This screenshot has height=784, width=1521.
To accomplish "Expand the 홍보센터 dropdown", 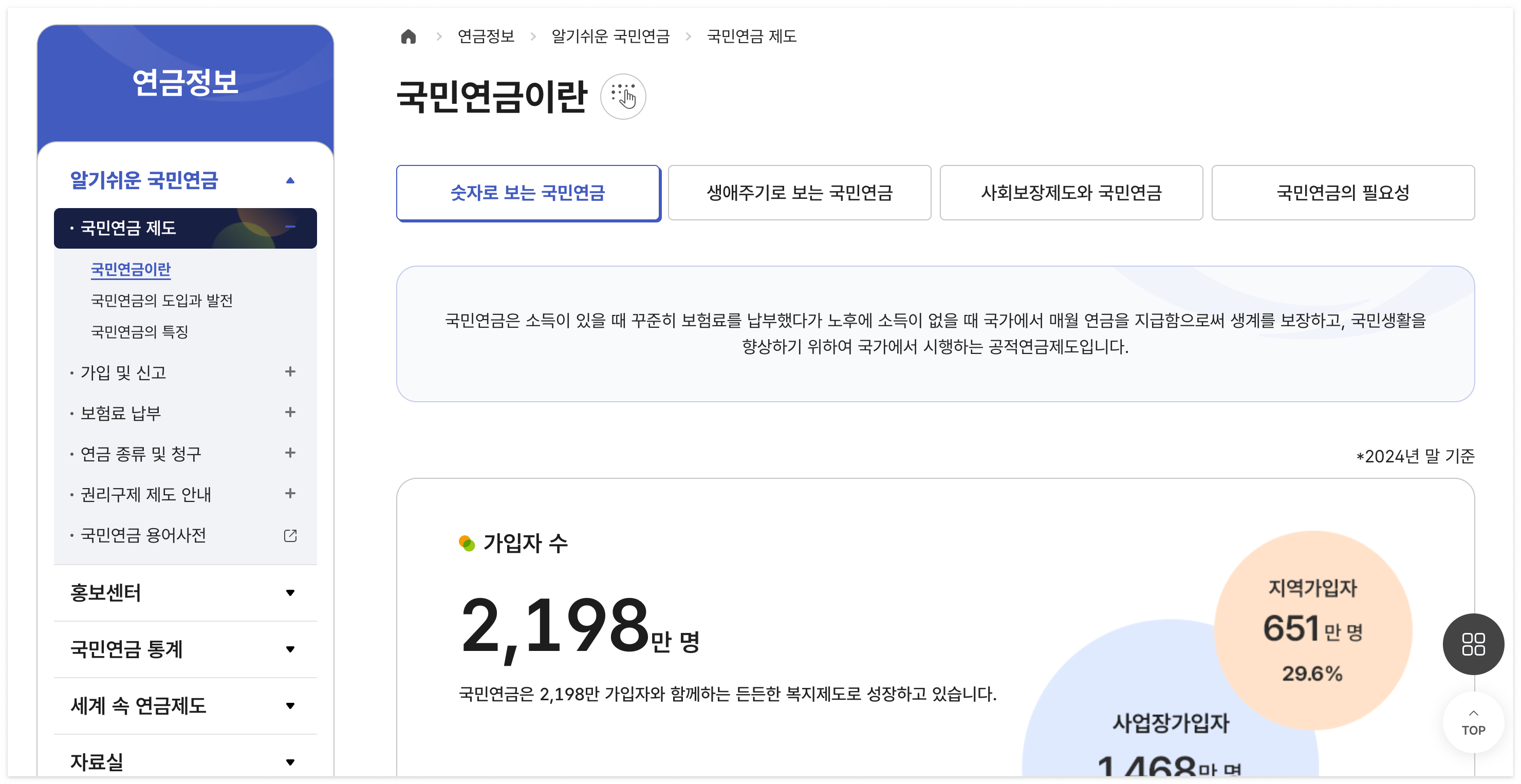I will click(x=290, y=593).
